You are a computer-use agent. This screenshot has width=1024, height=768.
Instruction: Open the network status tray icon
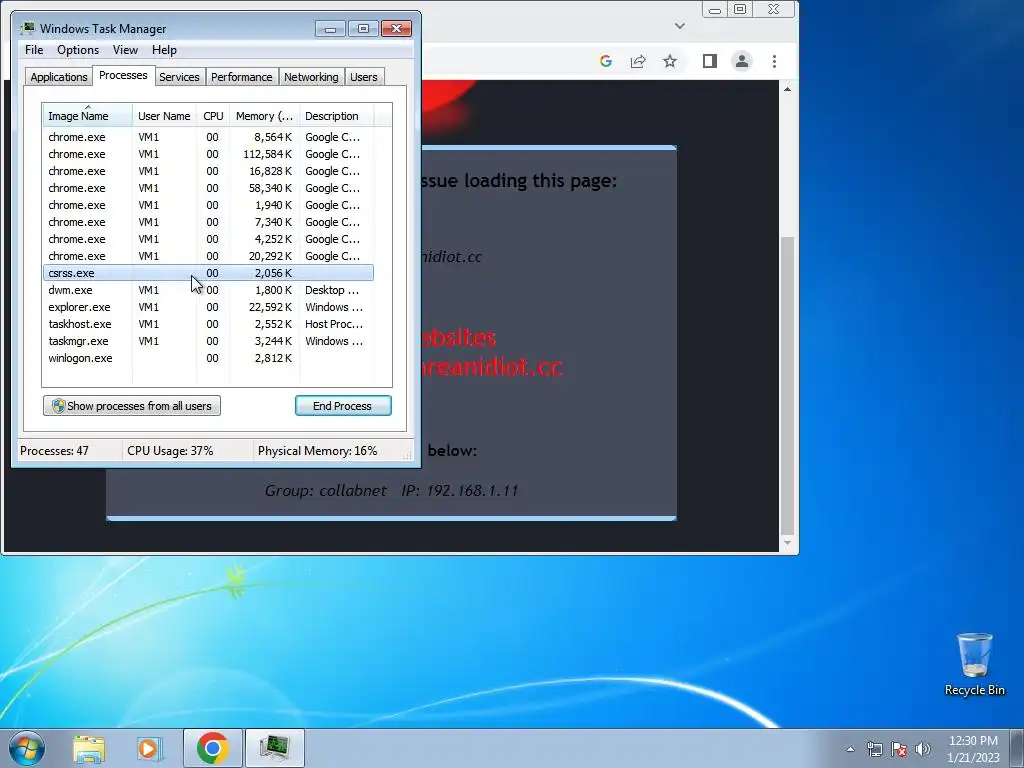874,749
